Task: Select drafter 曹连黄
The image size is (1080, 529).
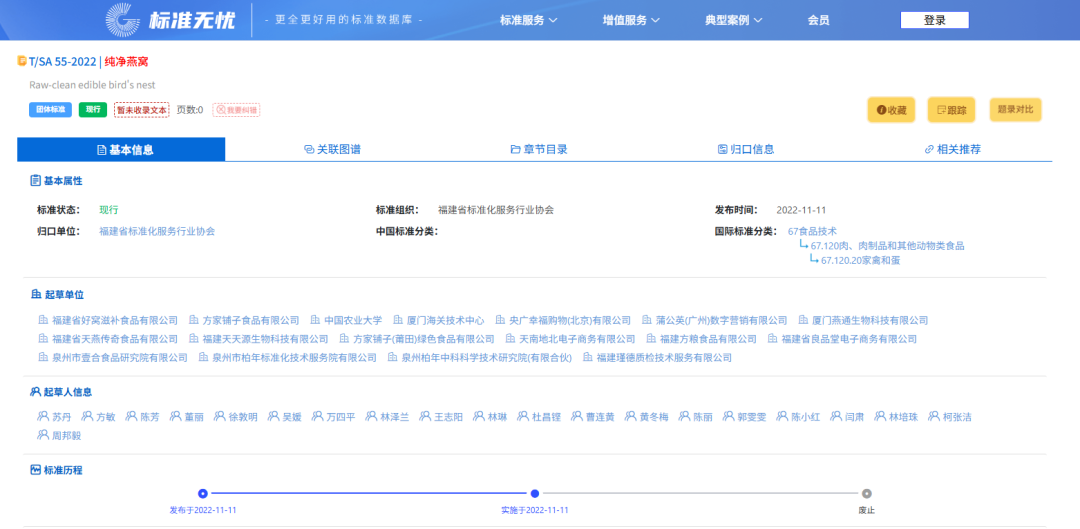Action: click(x=600, y=417)
